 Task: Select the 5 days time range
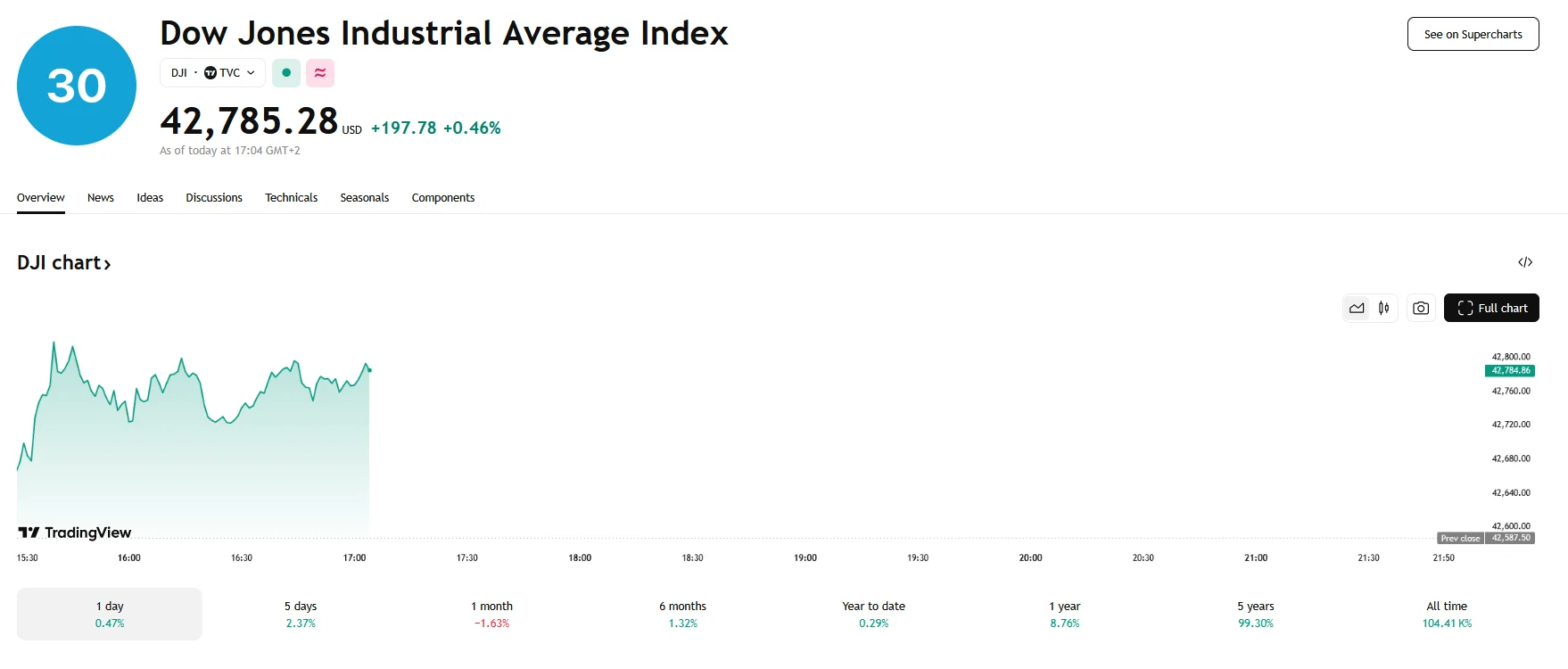tap(301, 614)
